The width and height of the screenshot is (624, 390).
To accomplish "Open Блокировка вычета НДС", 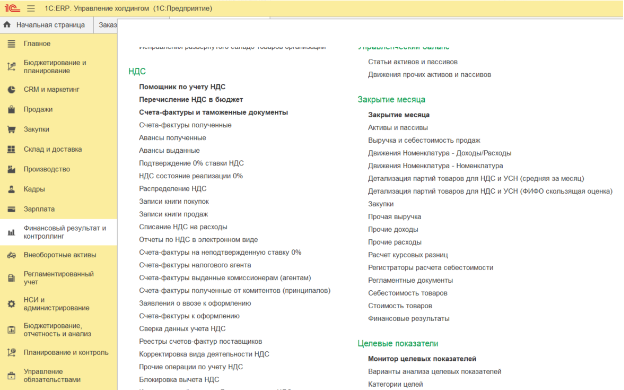I will click(x=179, y=380).
